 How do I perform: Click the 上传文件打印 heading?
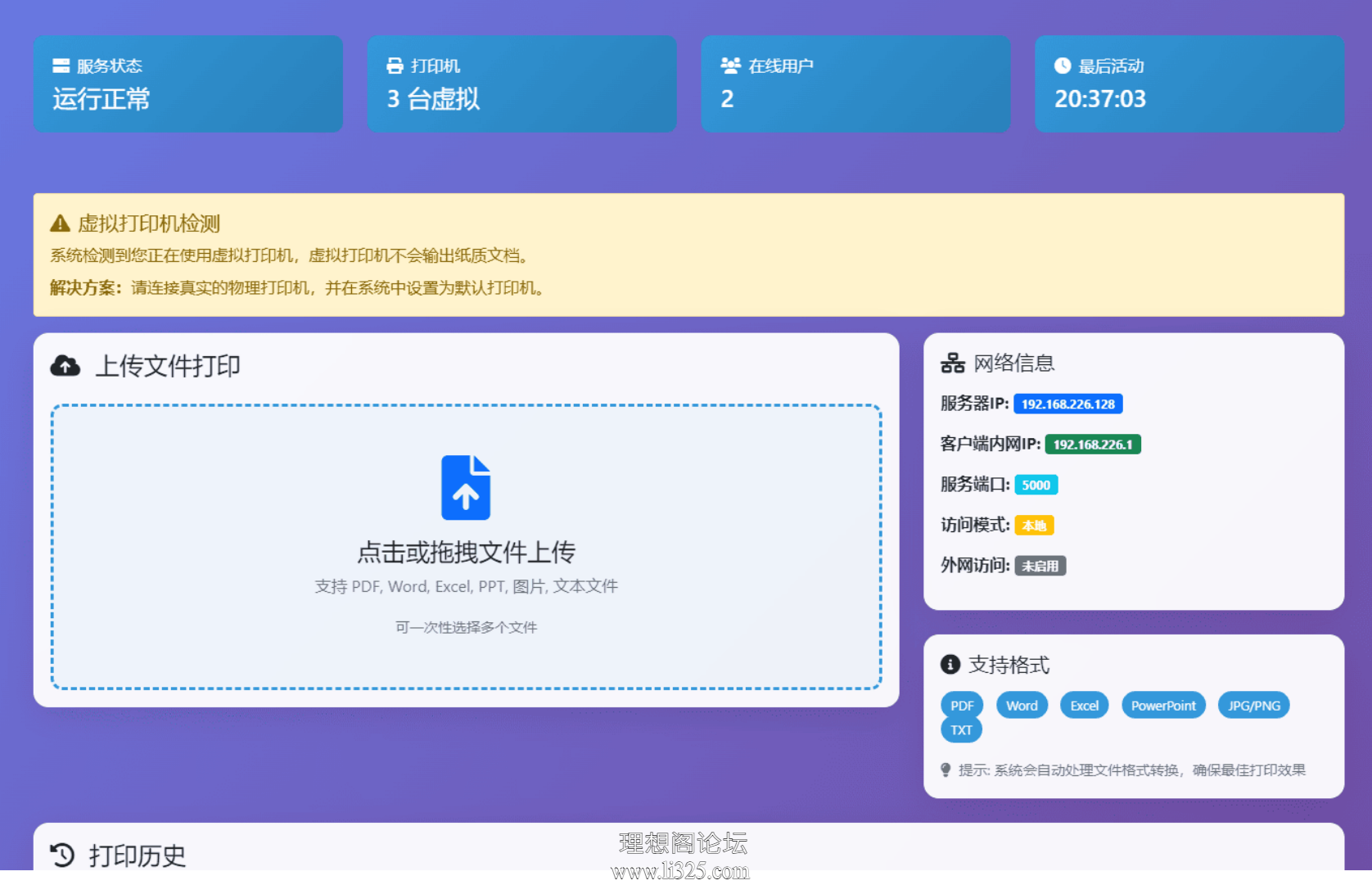click(x=168, y=366)
